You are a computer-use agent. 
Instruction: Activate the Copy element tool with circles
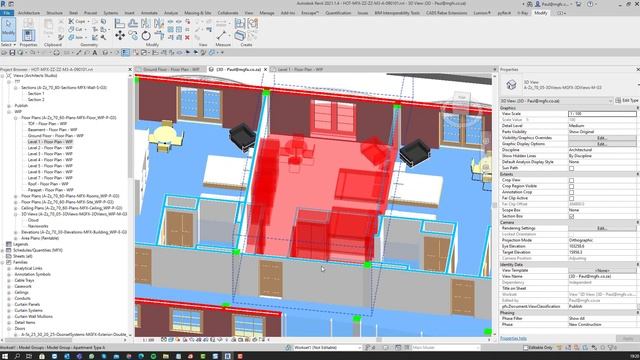(x=133, y=36)
